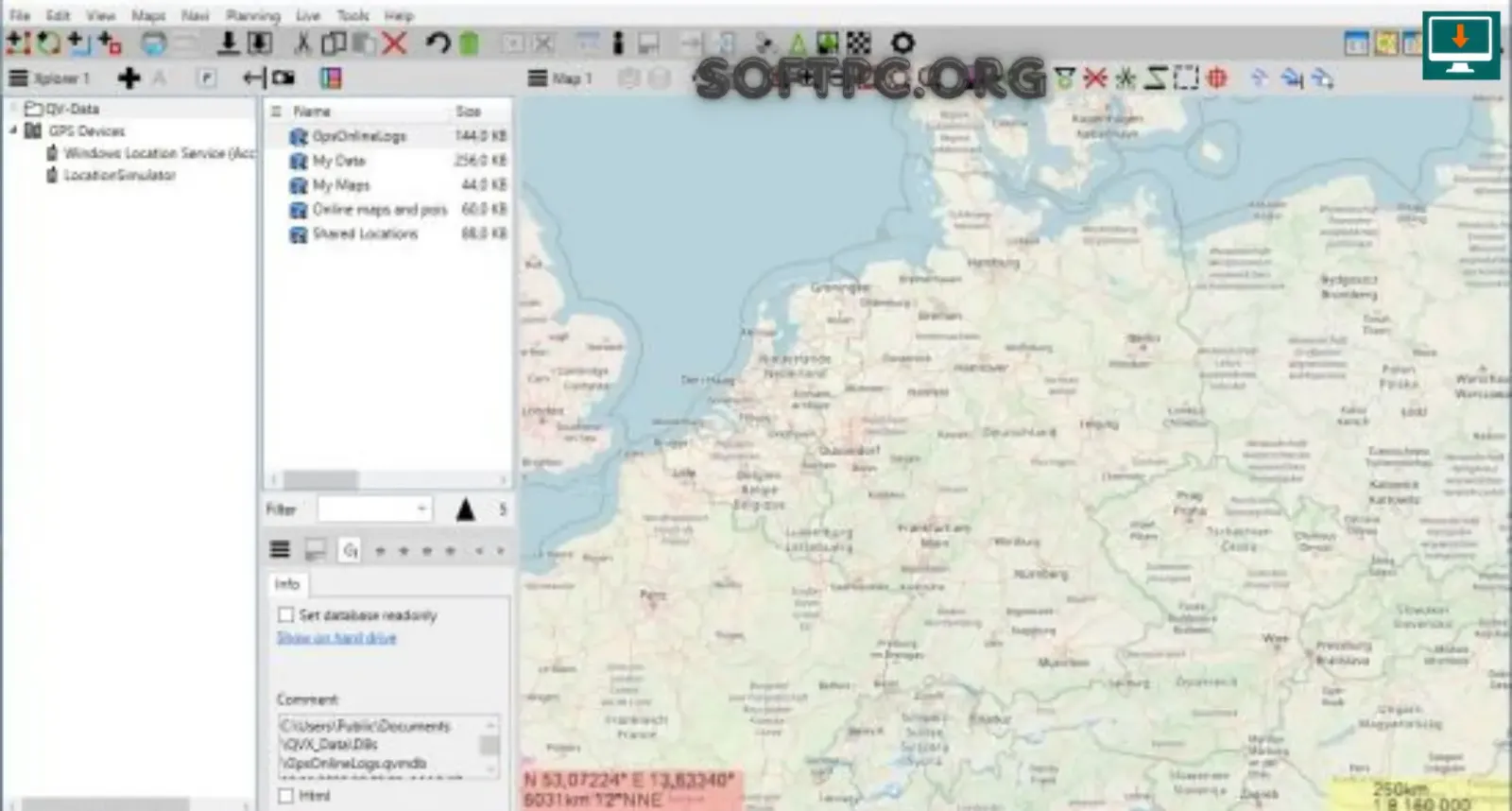The image size is (1512, 811).
Task: Toggle the Html checkbox
Action: 285,796
